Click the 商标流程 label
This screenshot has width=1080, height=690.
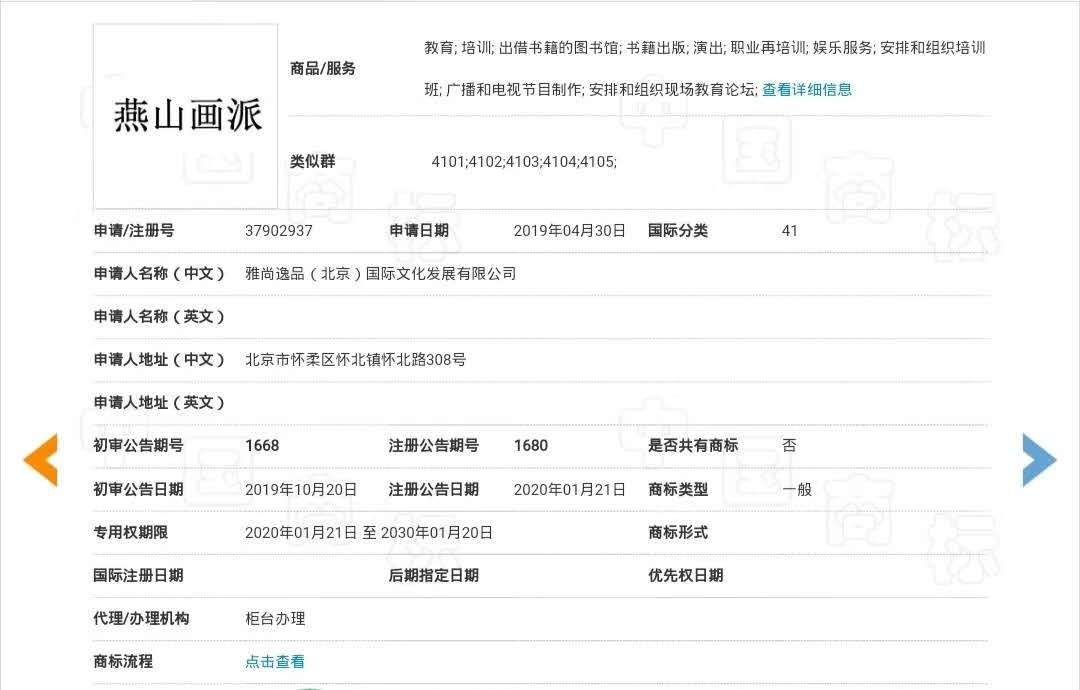tap(123, 661)
